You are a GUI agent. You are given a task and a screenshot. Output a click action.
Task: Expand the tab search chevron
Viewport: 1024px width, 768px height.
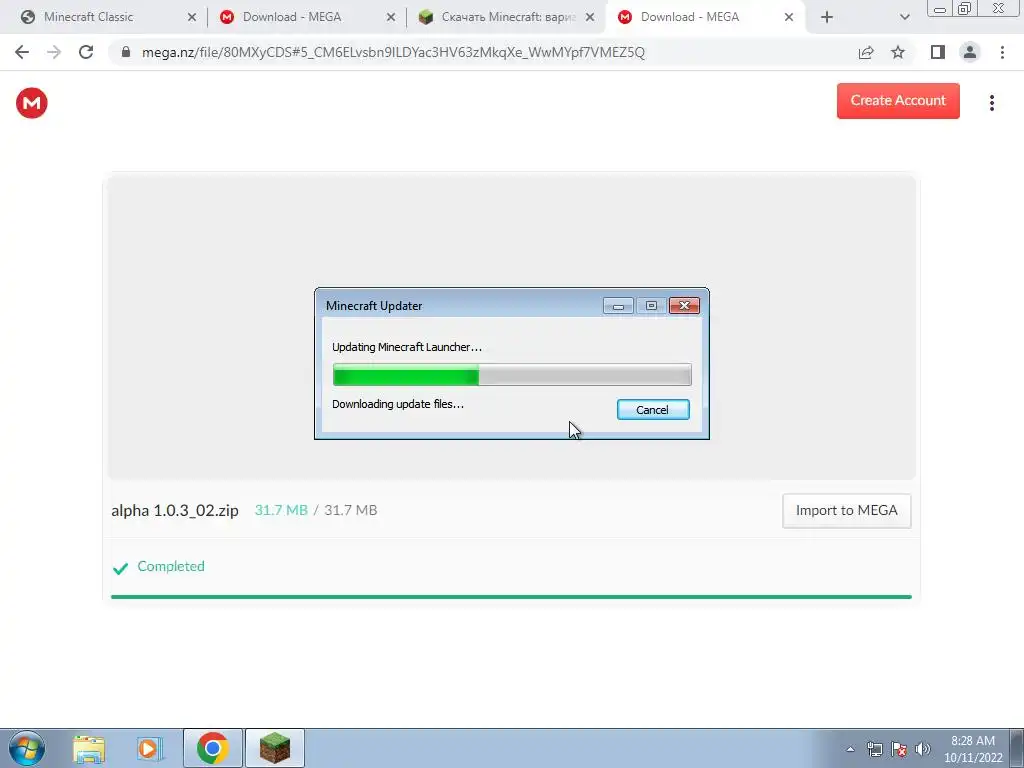pyautogui.click(x=904, y=18)
